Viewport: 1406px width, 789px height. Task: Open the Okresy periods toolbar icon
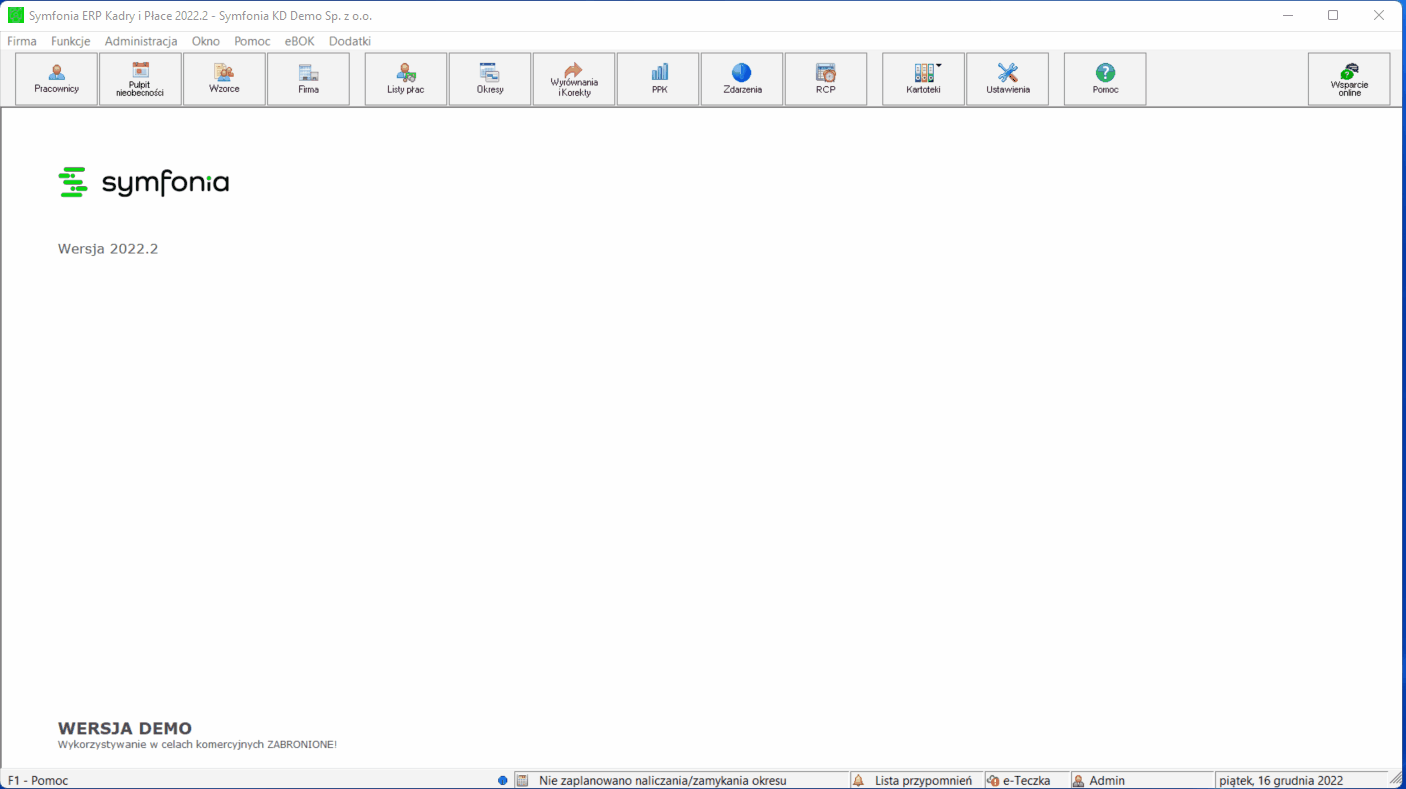coord(490,79)
